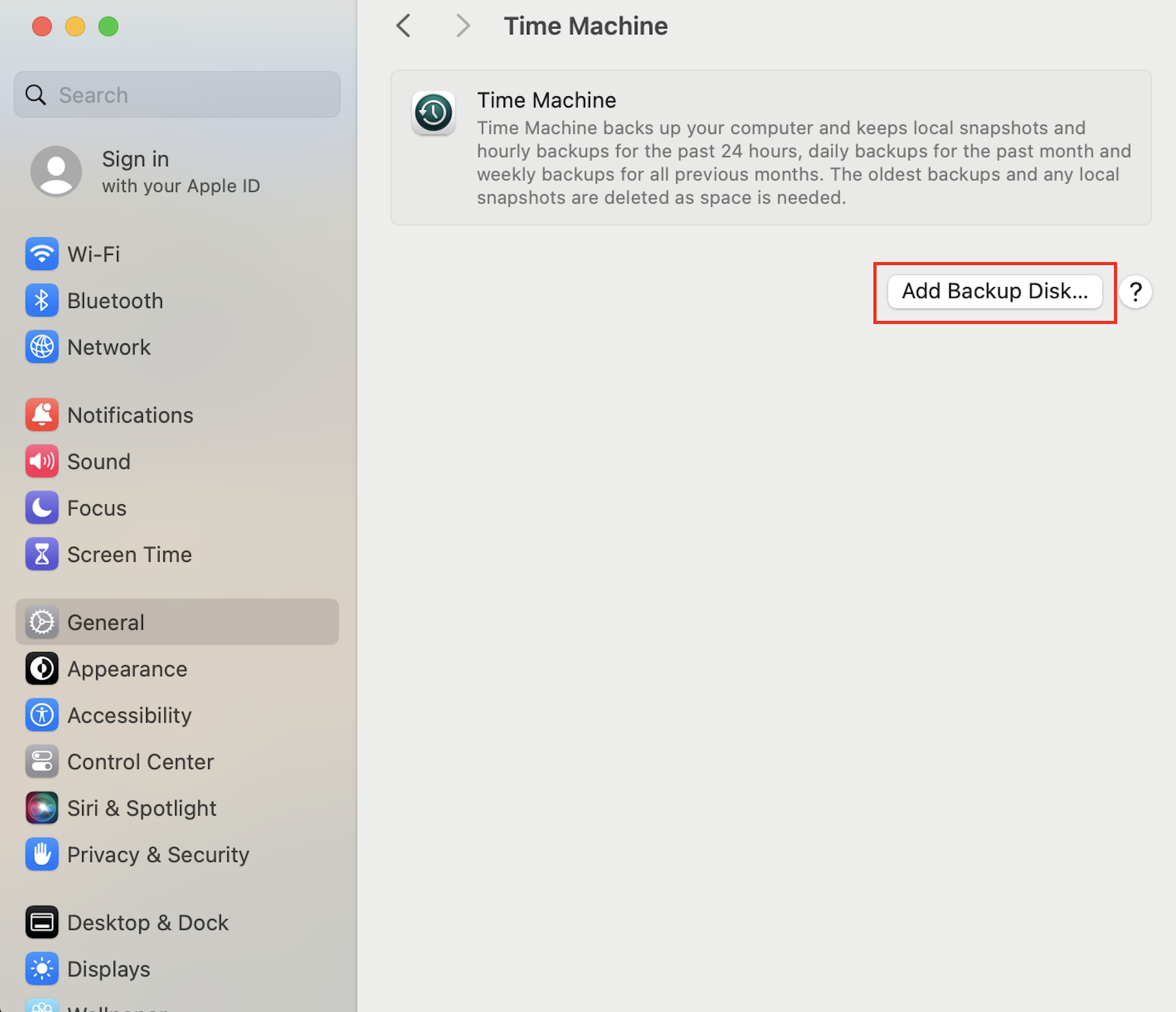Click the Search settings field
This screenshot has height=1012, width=1176.
(177, 95)
